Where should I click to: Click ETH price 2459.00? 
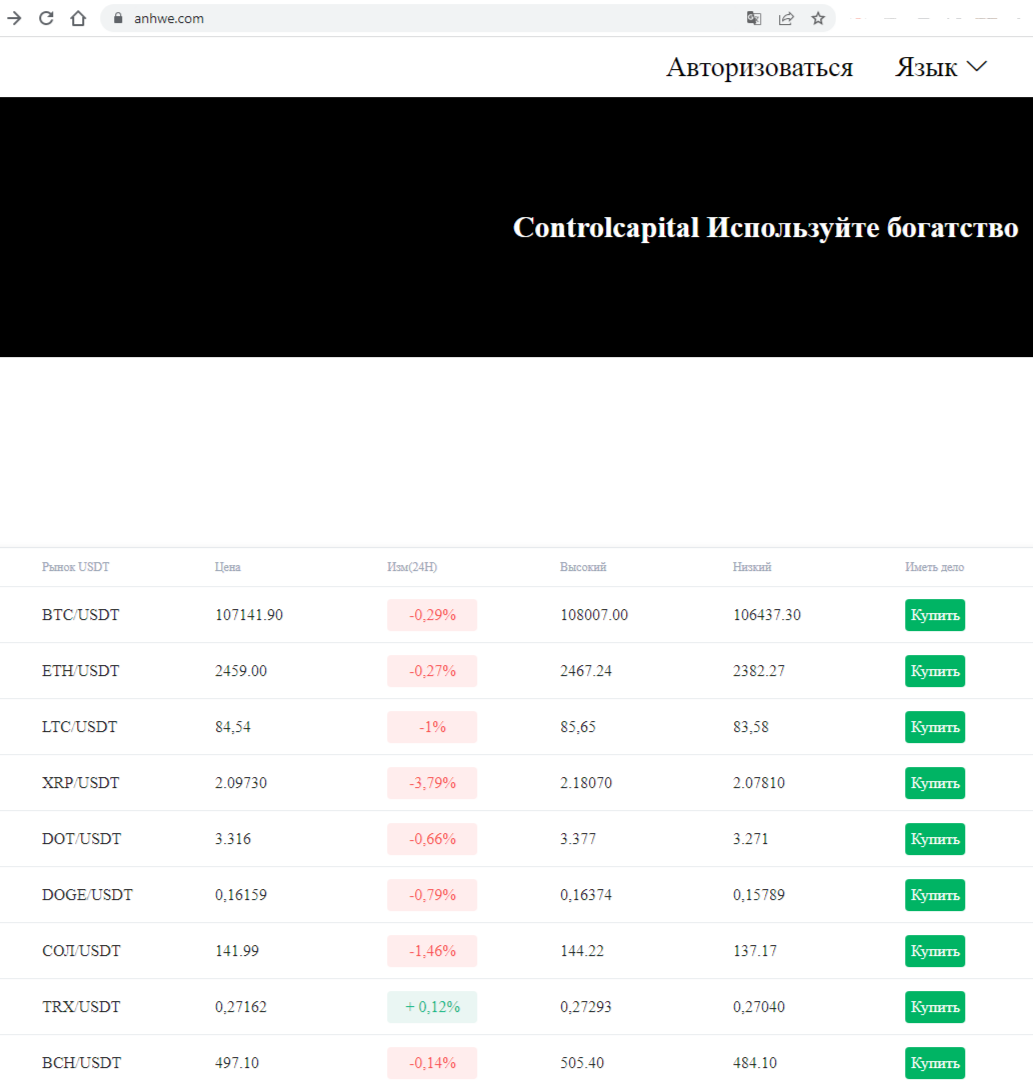tap(241, 671)
